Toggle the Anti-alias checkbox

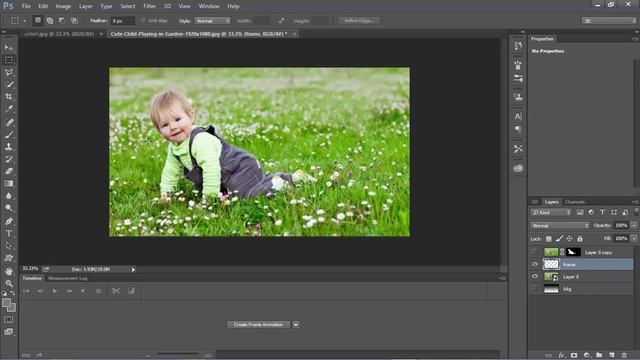tap(143, 20)
